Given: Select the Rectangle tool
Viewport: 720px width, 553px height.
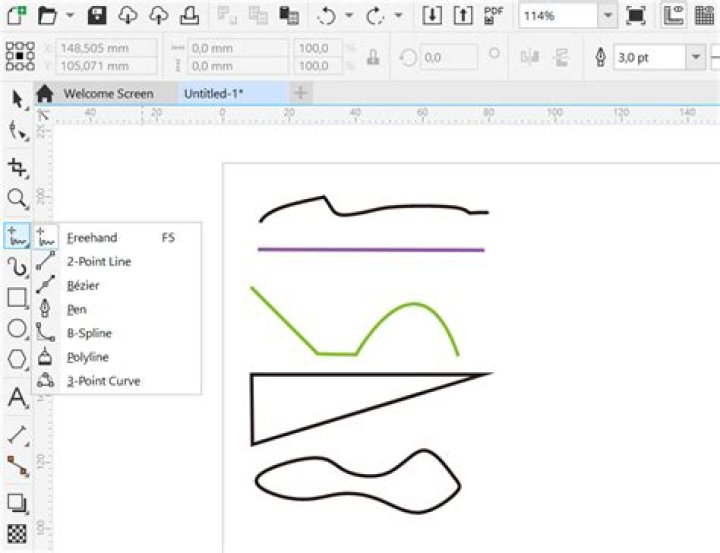Looking at the screenshot, I should 17,298.
